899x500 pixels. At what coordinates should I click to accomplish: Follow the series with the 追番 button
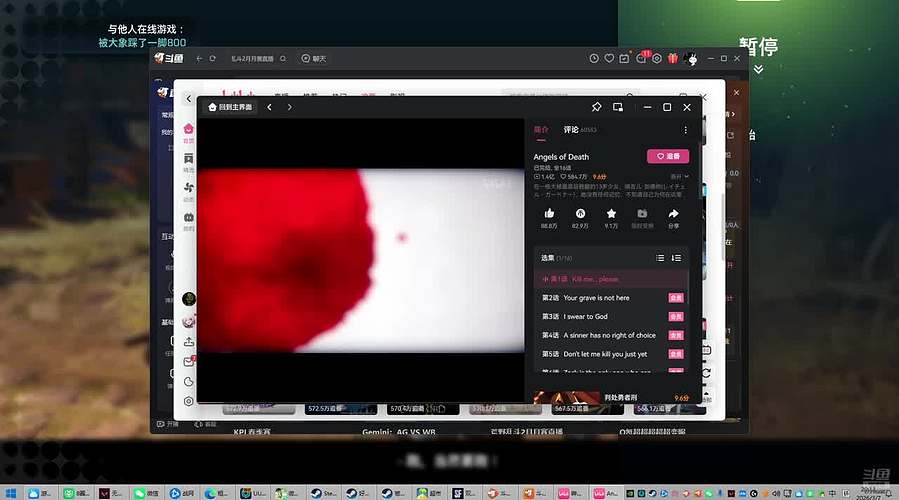point(667,156)
